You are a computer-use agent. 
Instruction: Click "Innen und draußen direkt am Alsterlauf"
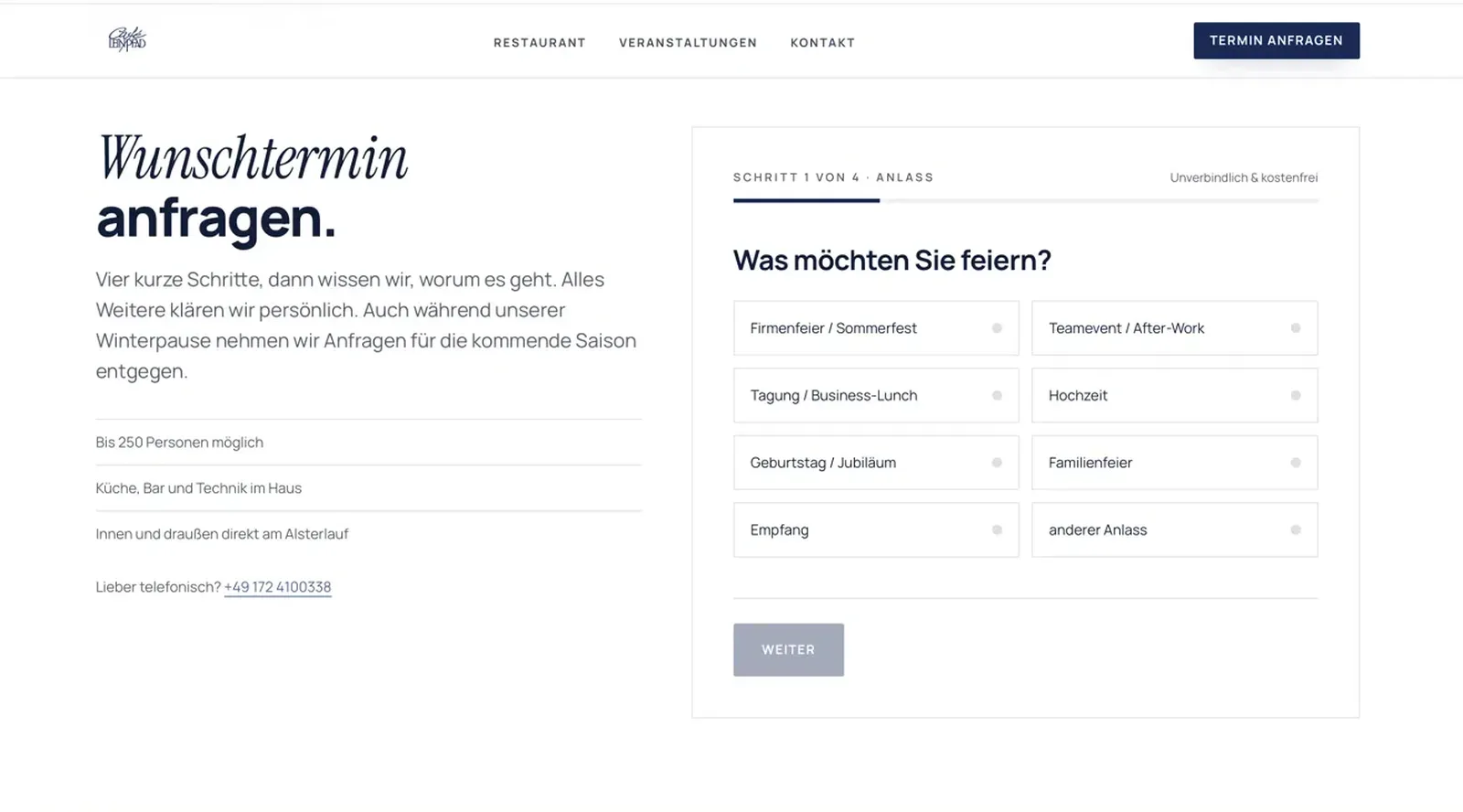click(x=222, y=534)
